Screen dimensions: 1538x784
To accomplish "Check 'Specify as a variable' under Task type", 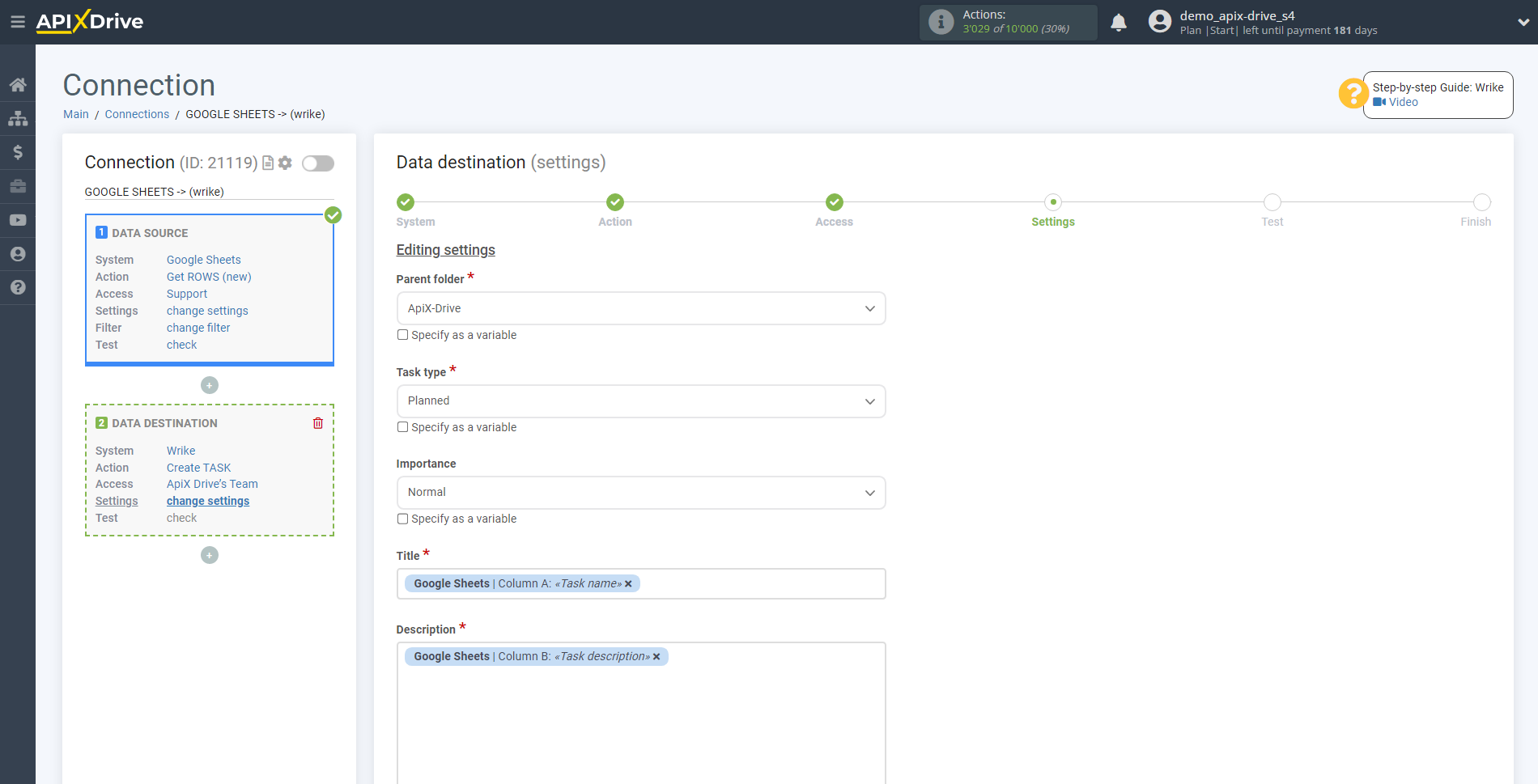I will tap(402, 427).
